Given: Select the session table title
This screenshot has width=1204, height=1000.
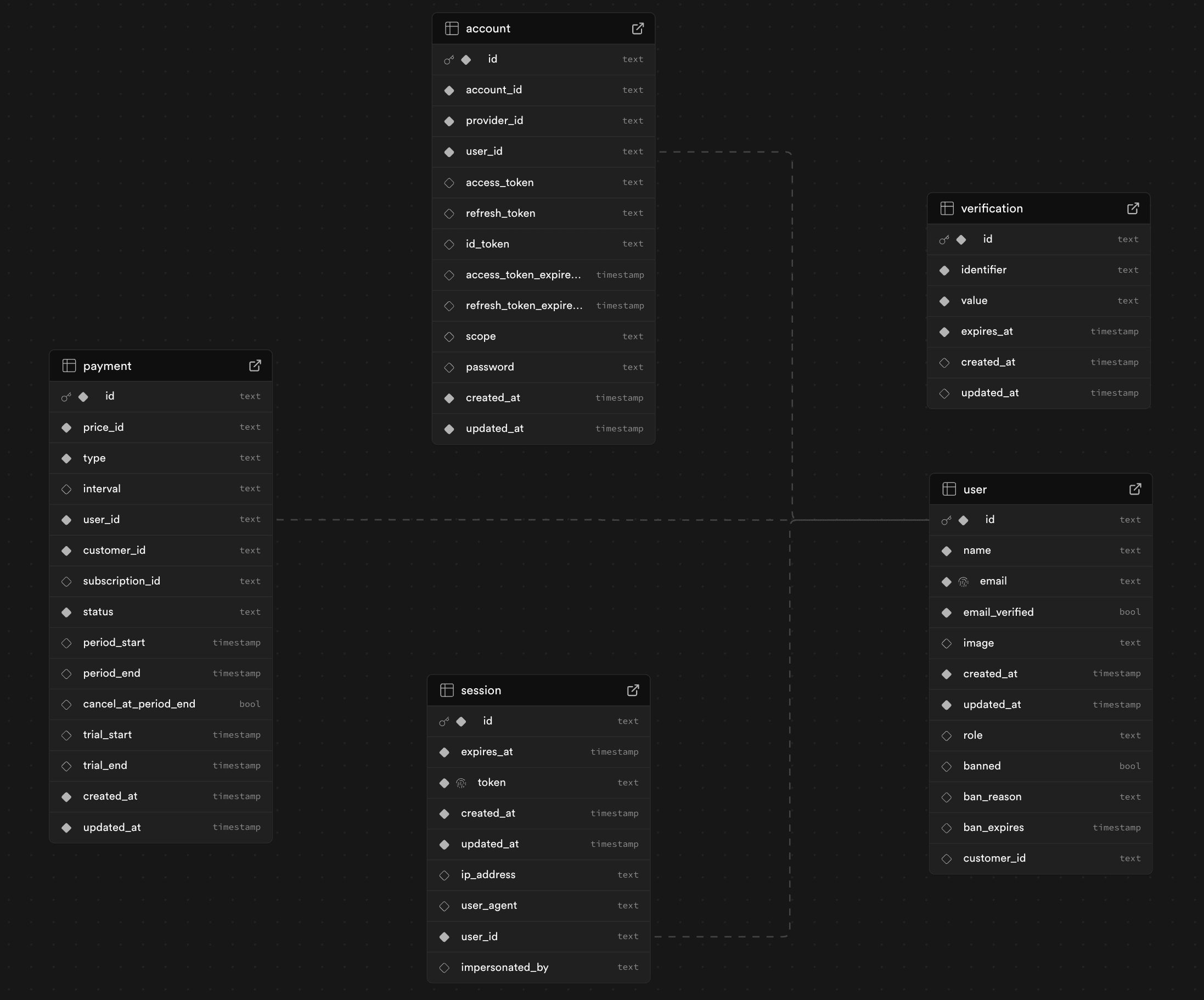Looking at the screenshot, I should [481, 690].
